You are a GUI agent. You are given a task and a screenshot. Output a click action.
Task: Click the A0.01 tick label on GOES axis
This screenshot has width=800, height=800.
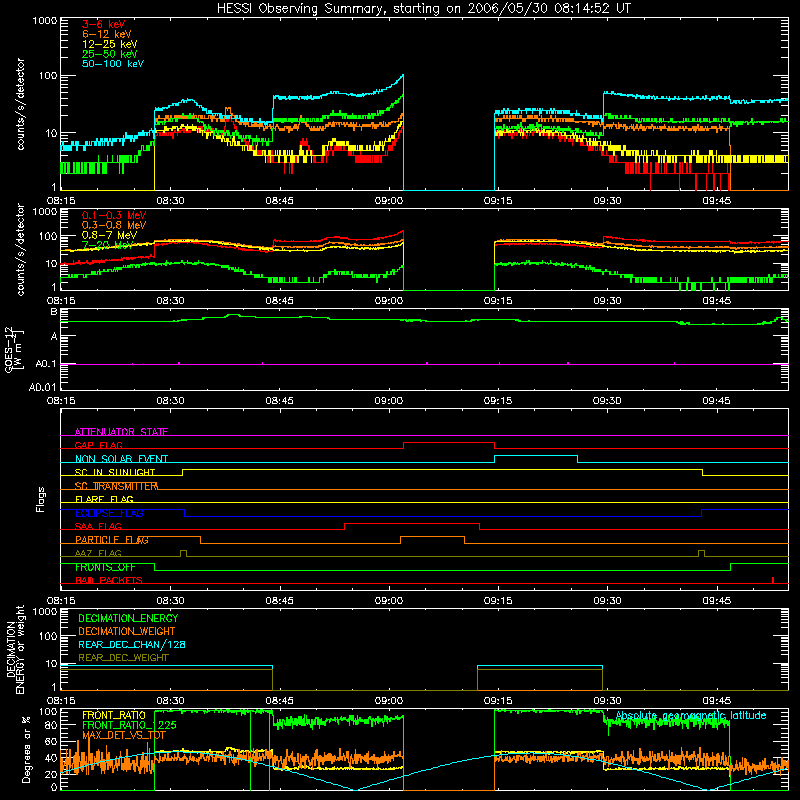point(43,387)
